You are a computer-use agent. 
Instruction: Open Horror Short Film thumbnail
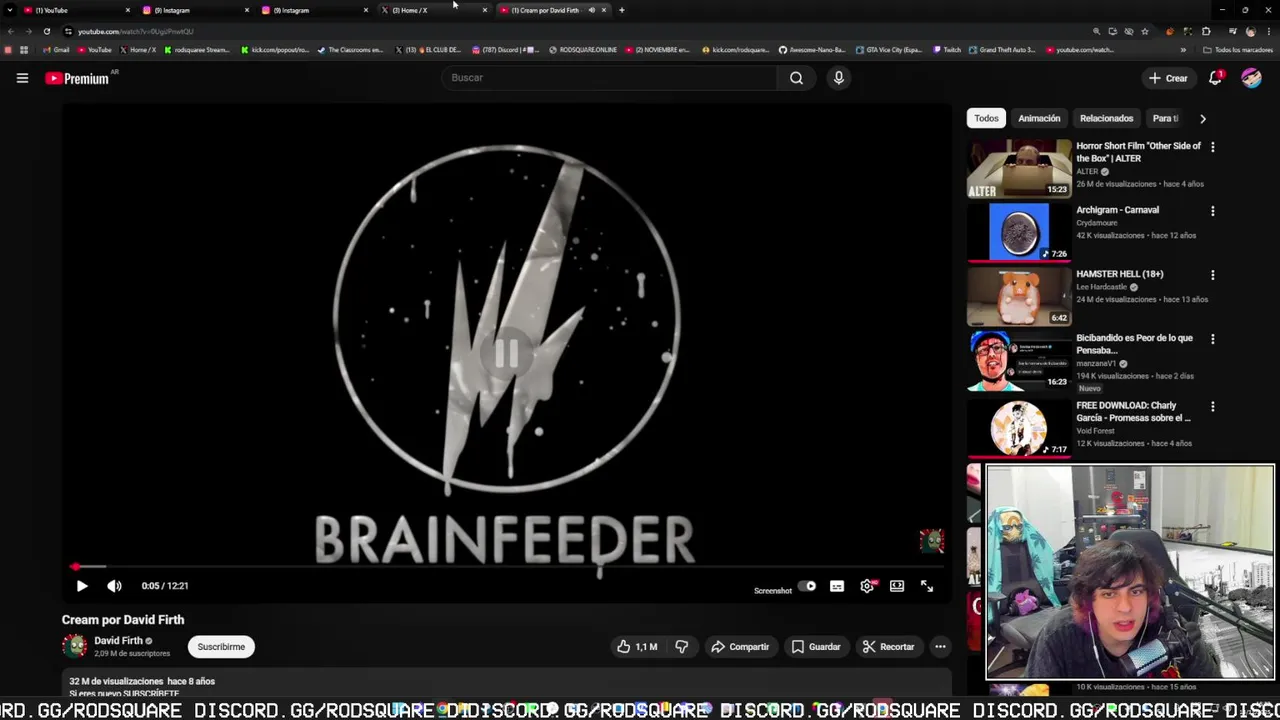pyautogui.click(x=1019, y=168)
